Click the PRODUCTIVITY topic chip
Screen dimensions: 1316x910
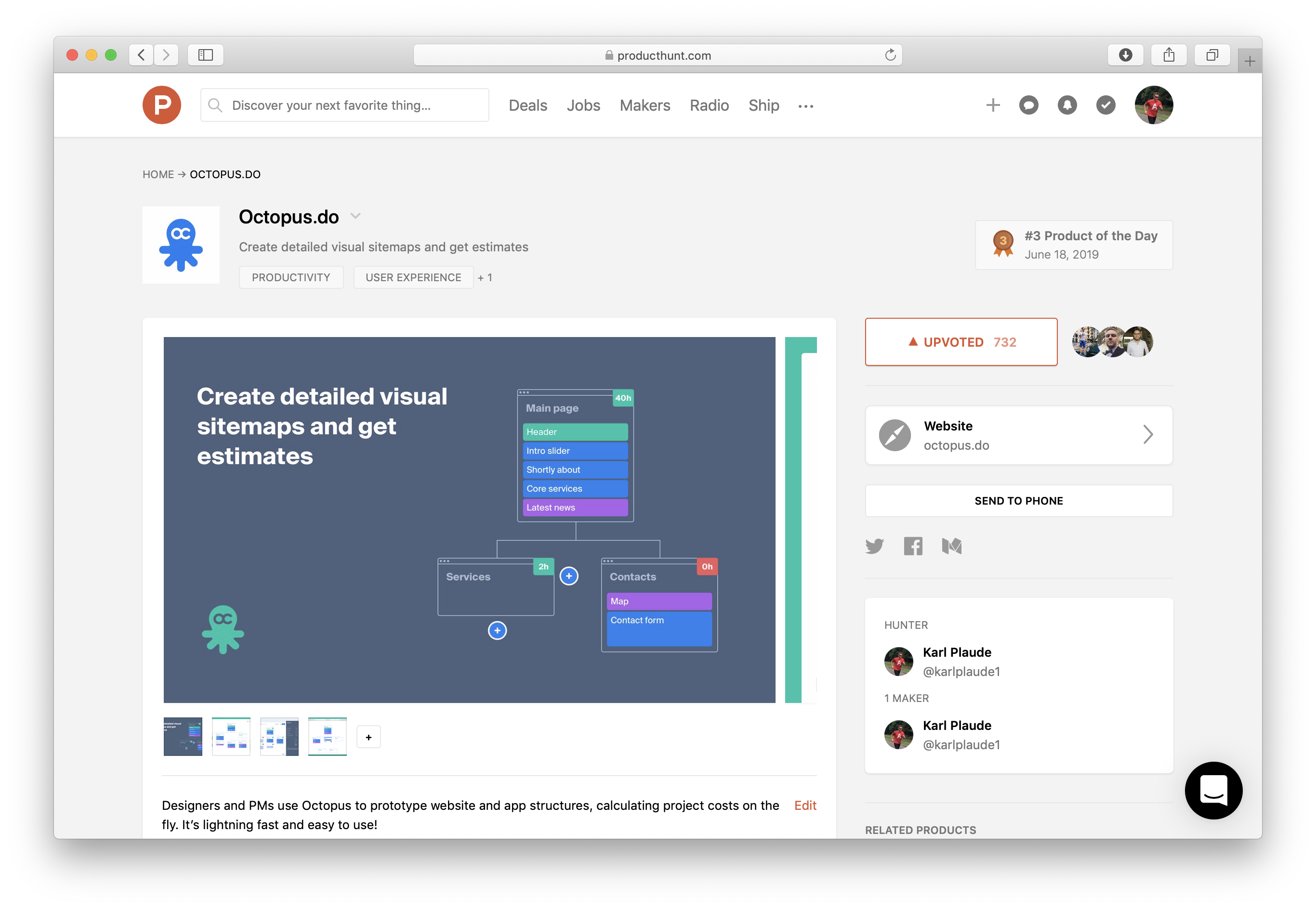pyautogui.click(x=291, y=277)
